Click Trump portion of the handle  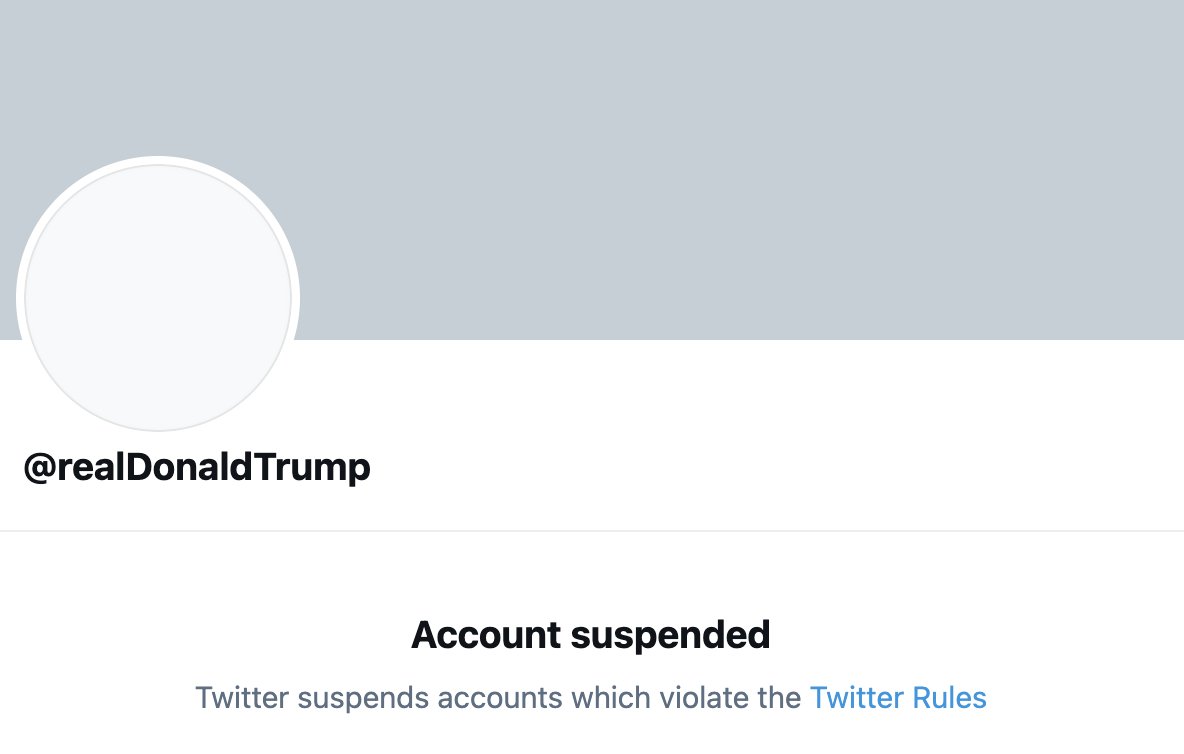click(x=311, y=468)
